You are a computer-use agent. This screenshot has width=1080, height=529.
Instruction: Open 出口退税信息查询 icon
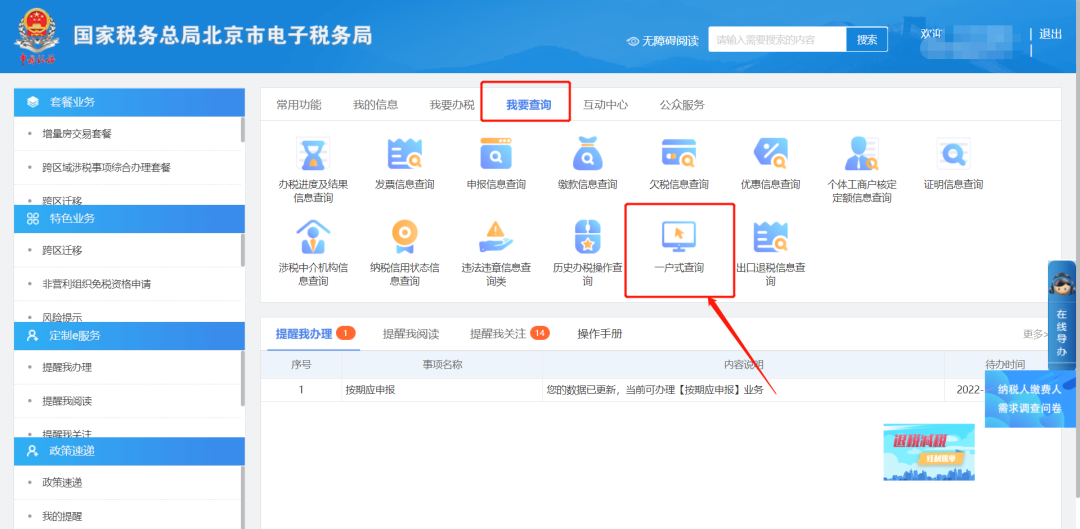point(770,237)
